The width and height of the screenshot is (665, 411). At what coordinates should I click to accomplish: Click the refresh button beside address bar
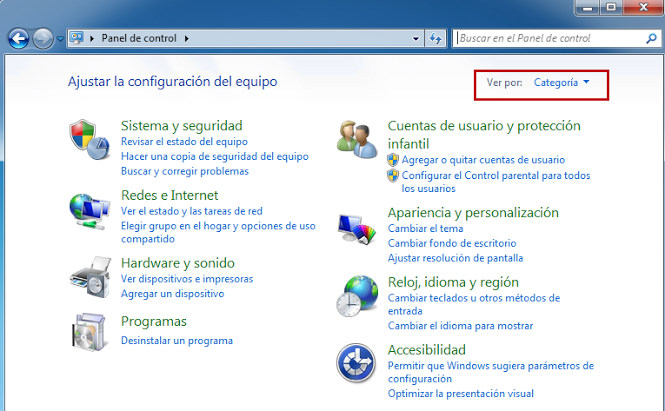tap(435, 39)
